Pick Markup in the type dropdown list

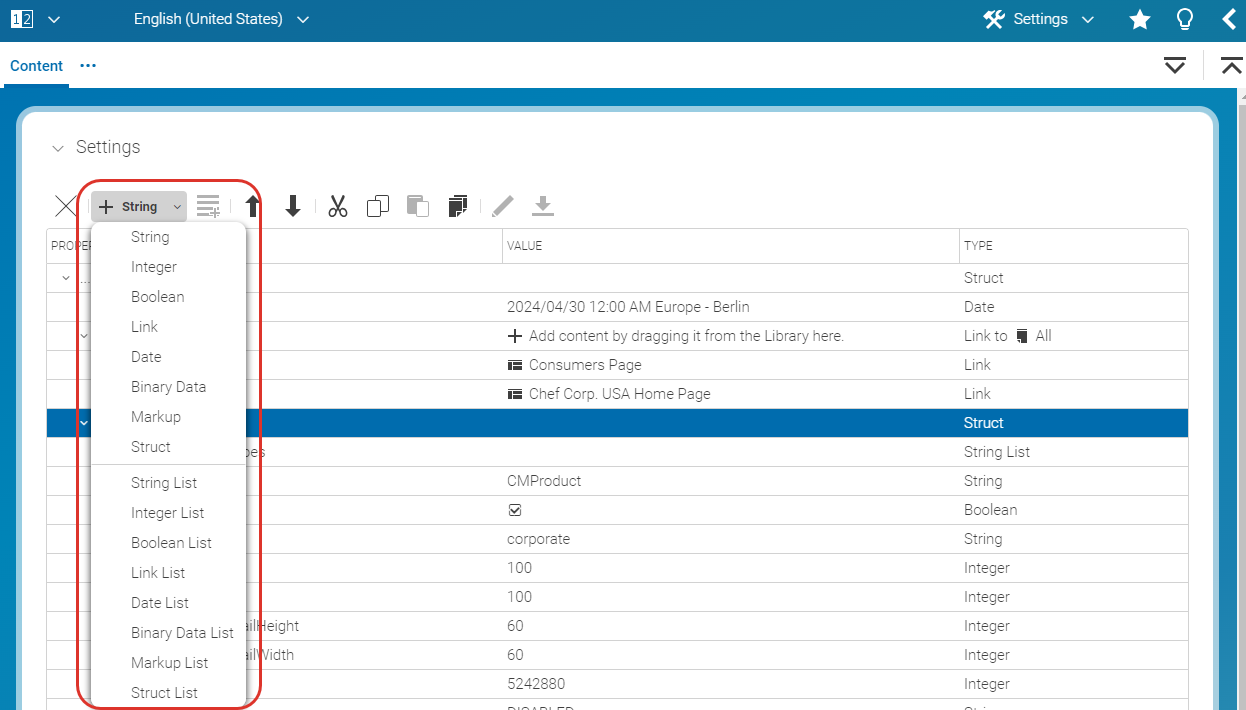pyautogui.click(x=156, y=417)
